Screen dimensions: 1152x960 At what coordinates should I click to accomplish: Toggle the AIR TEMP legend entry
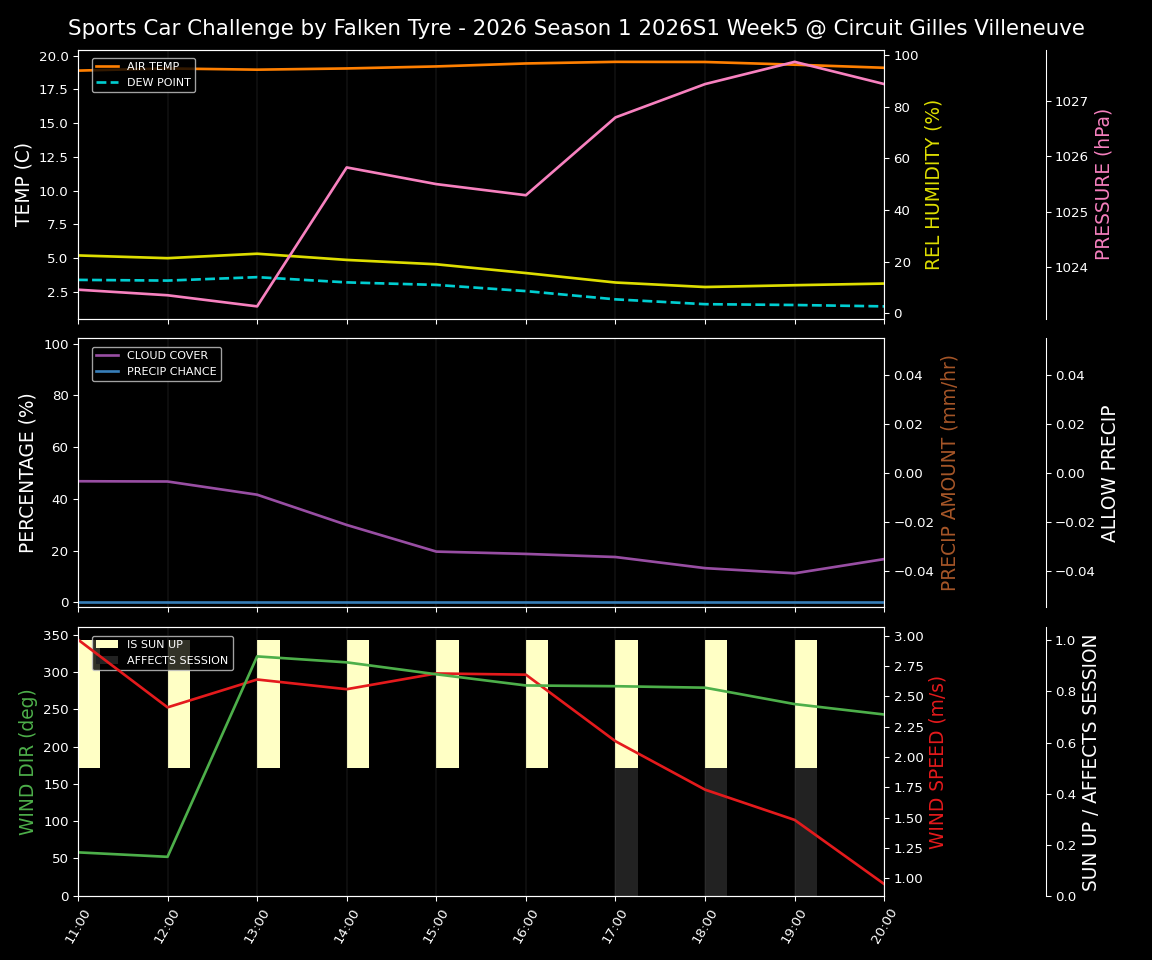coord(153,66)
